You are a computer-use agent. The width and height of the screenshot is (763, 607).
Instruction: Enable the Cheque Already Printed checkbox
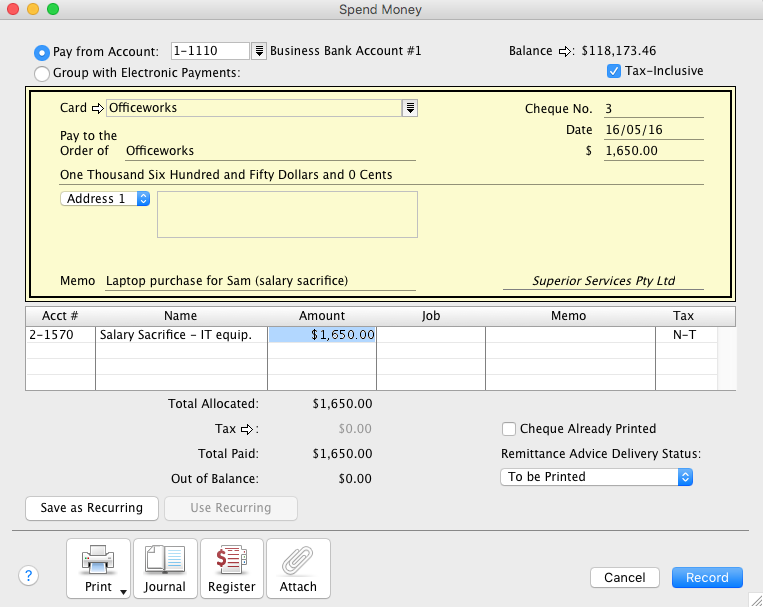509,429
